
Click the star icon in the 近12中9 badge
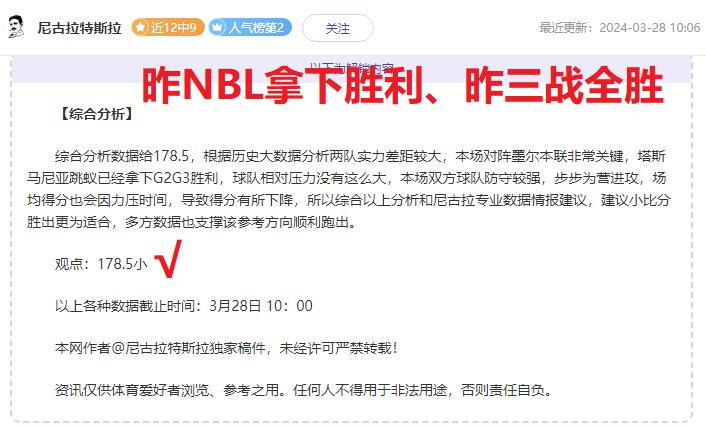pyautogui.click(x=140, y=27)
